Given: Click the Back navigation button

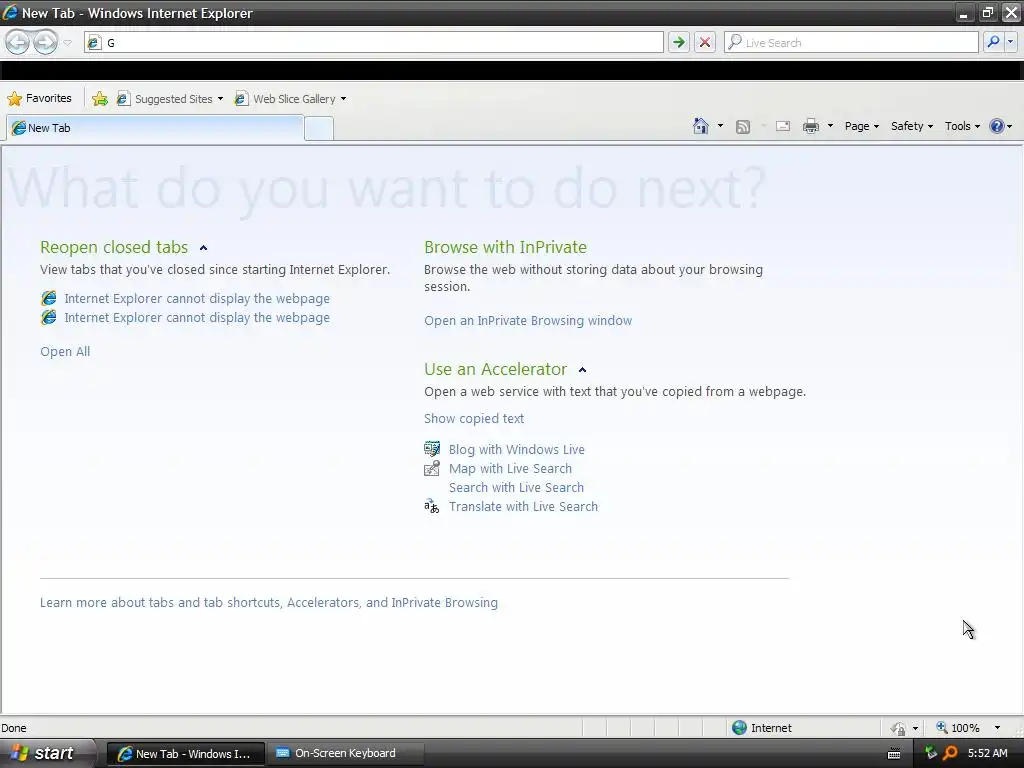Looking at the screenshot, I should tap(18, 42).
